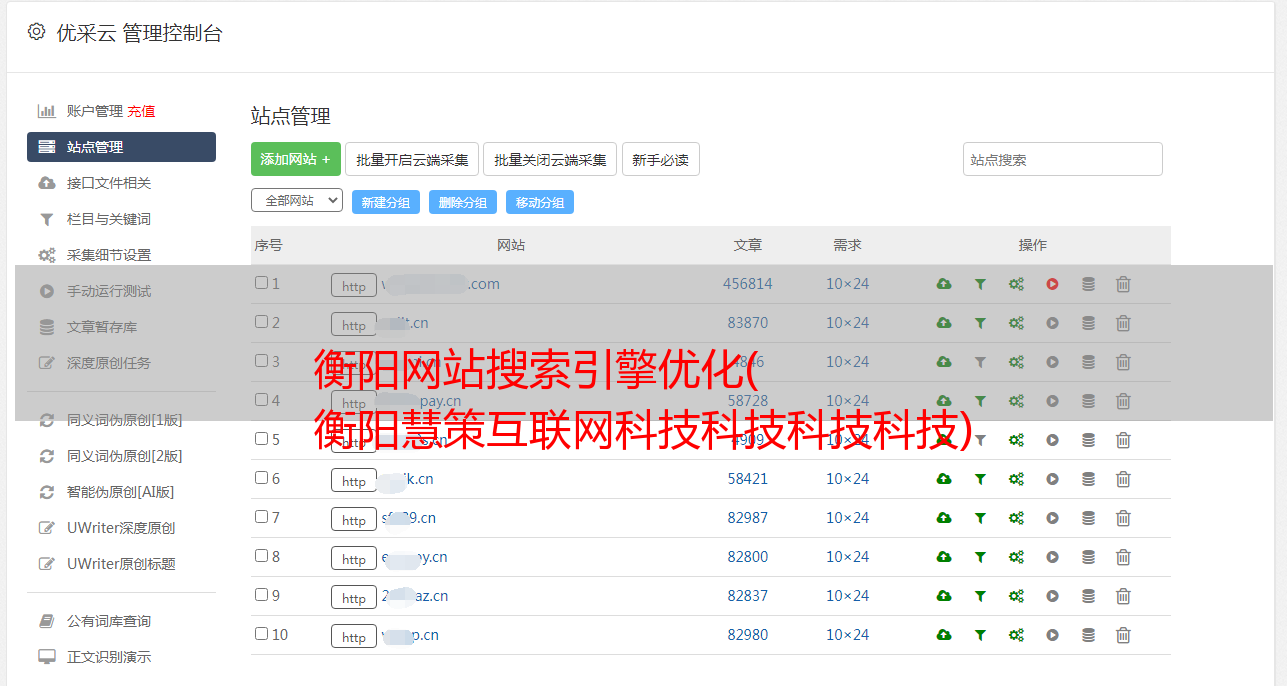Open the 全部网站 group dropdown
Viewport: 1287px width, 686px height.
click(297, 200)
